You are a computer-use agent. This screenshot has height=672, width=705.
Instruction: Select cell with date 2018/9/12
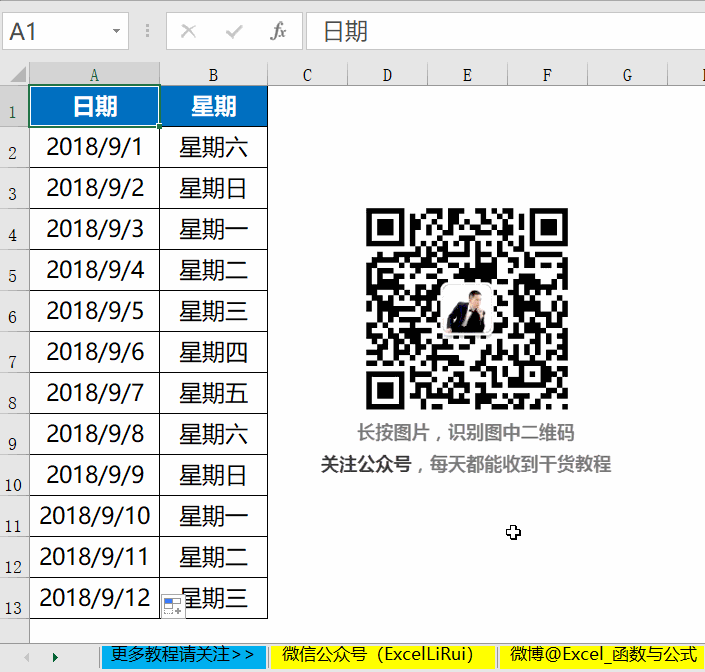[x=94, y=598]
